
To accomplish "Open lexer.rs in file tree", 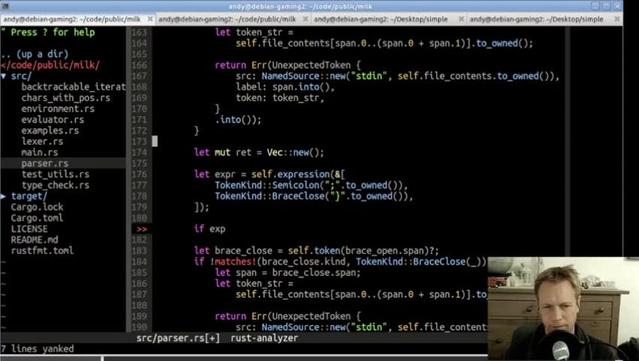I will (42, 142).
